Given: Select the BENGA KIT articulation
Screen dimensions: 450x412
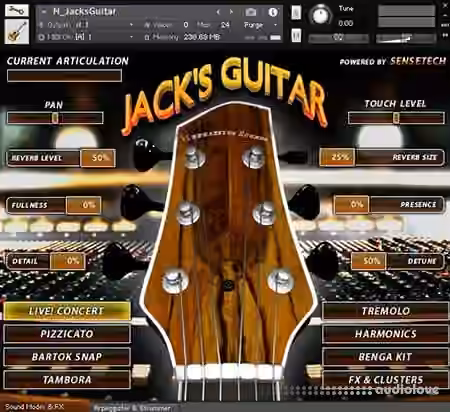Looking at the screenshot, I should (385, 357).
